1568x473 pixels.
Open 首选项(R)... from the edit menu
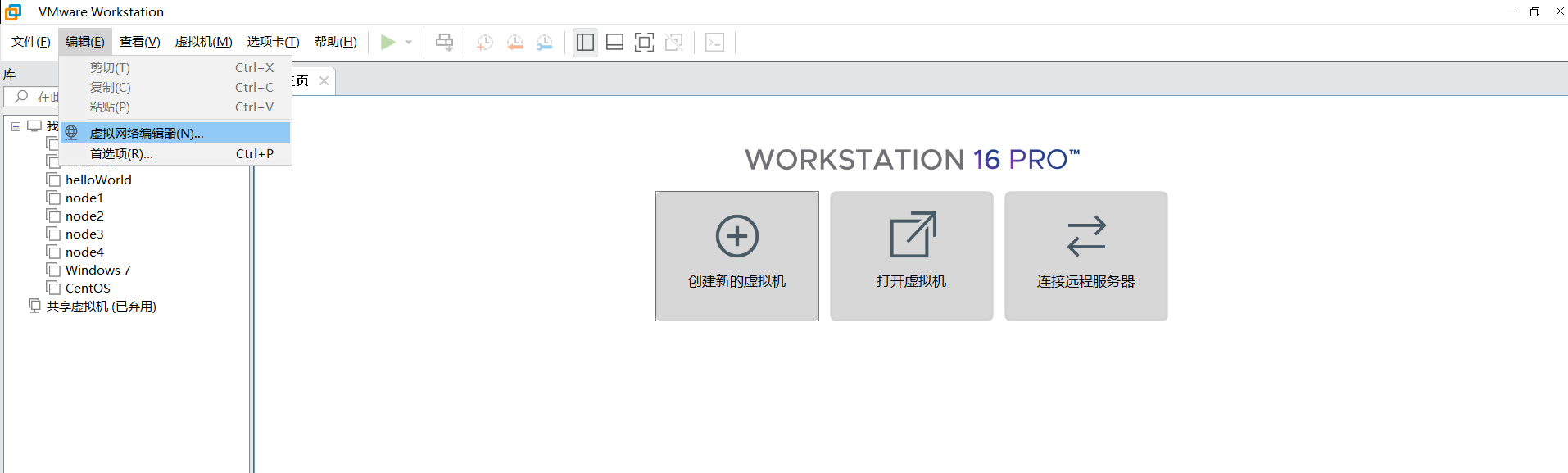(175, 153)
